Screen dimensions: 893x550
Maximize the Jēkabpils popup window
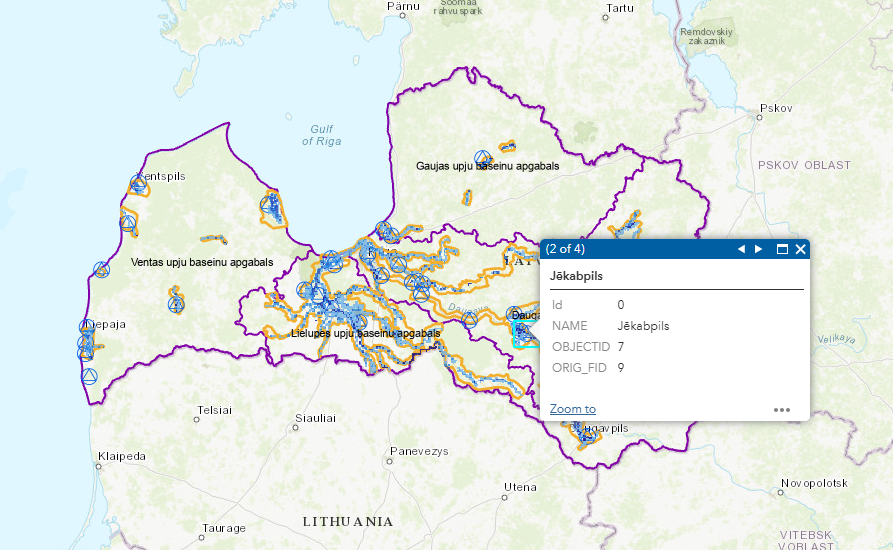tap(782, 249)
